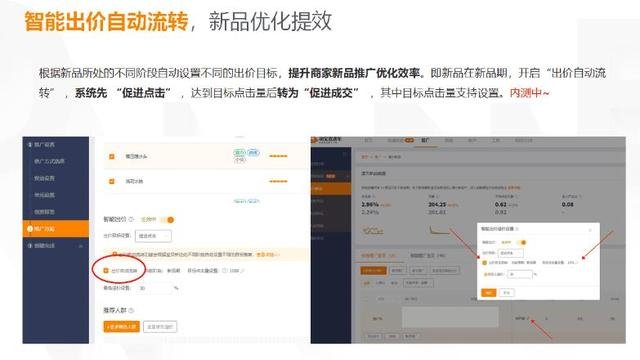640x360 pixels.
Task: Check the first list row's orange checkbox
Action: tap(111, 156)
